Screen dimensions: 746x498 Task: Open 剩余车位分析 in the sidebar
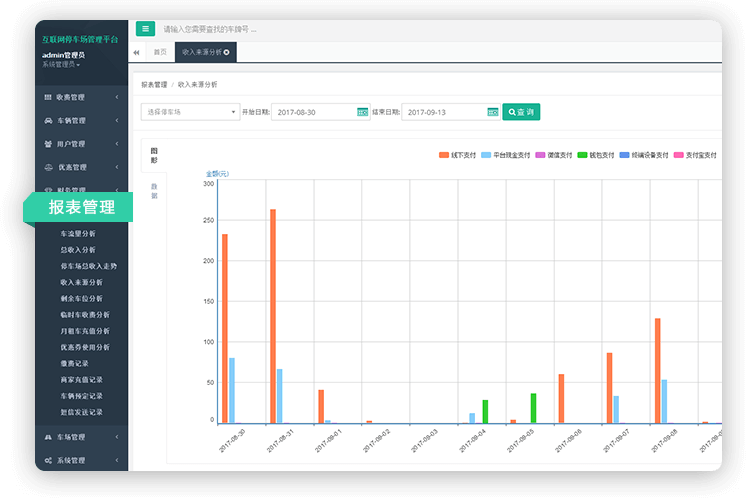point(81,298)
